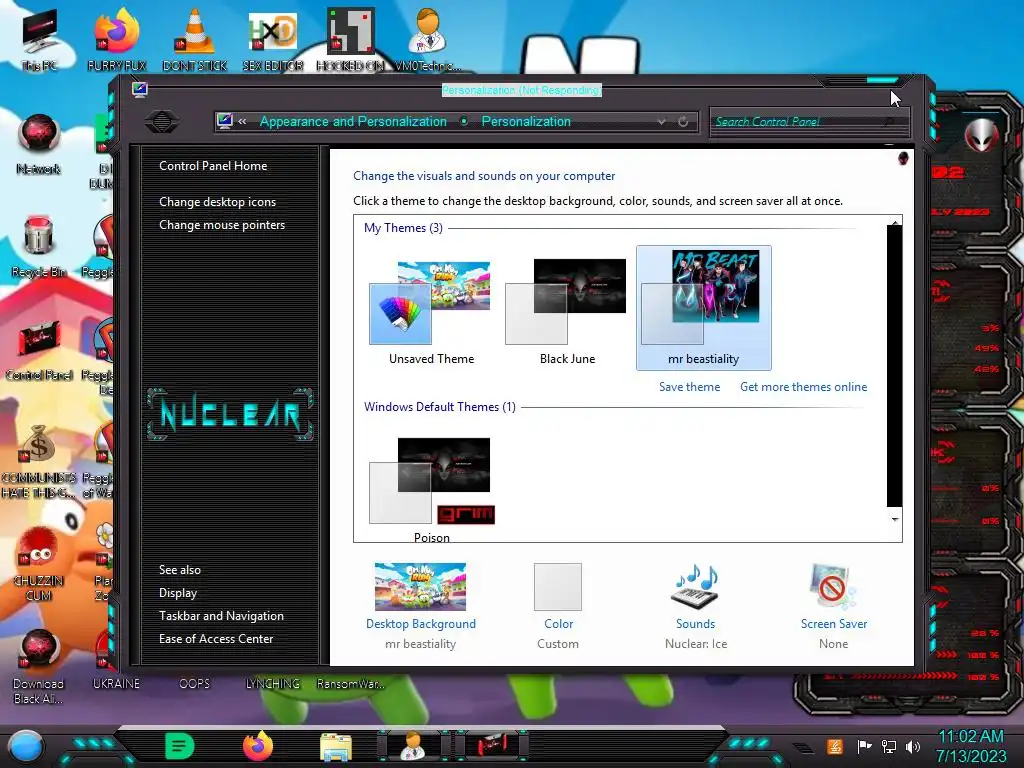Click the back navigation orb button
This screenshot has width=1024, height=768.
[162, 121]
